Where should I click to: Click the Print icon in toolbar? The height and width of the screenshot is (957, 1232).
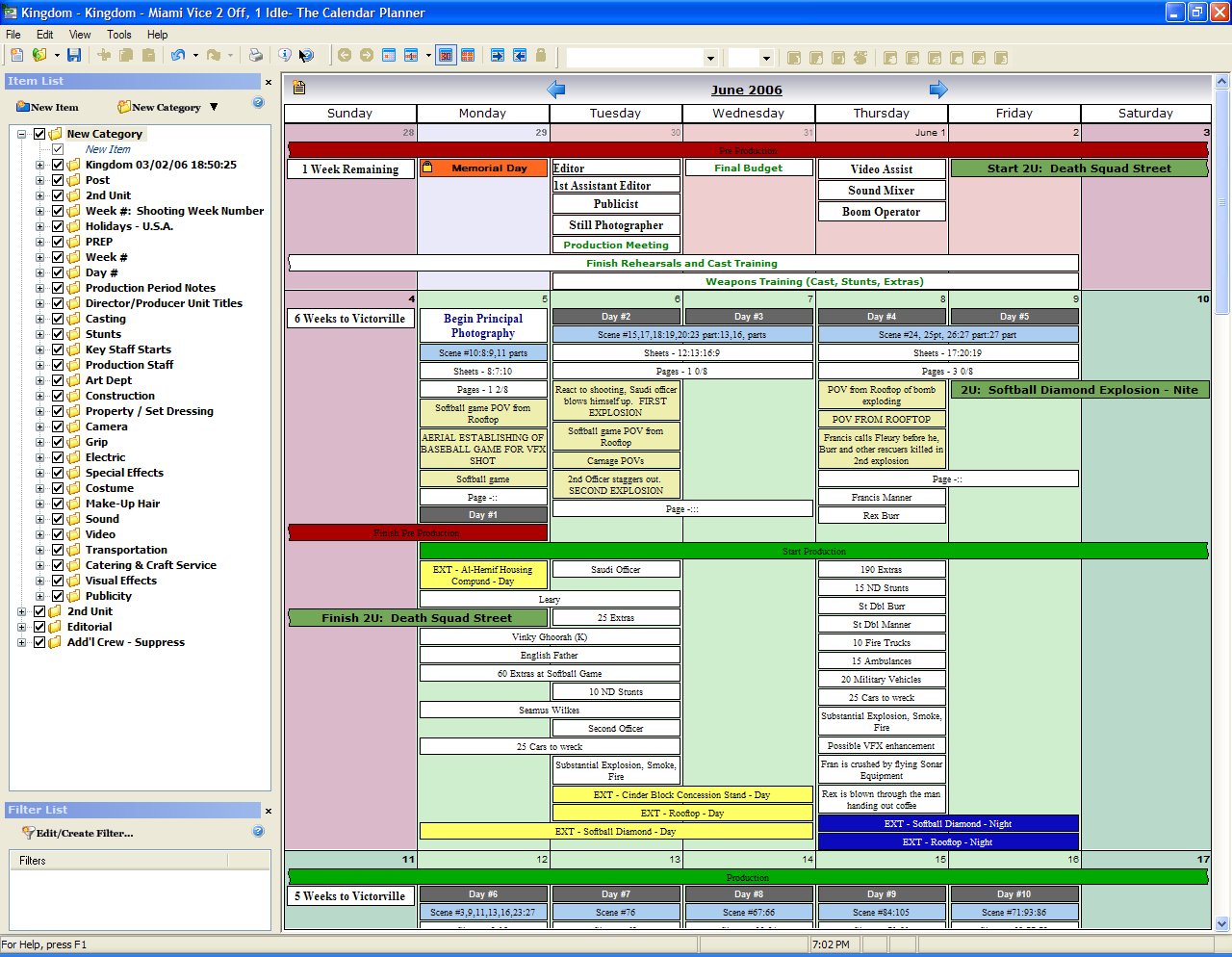(x=255, y=56)
